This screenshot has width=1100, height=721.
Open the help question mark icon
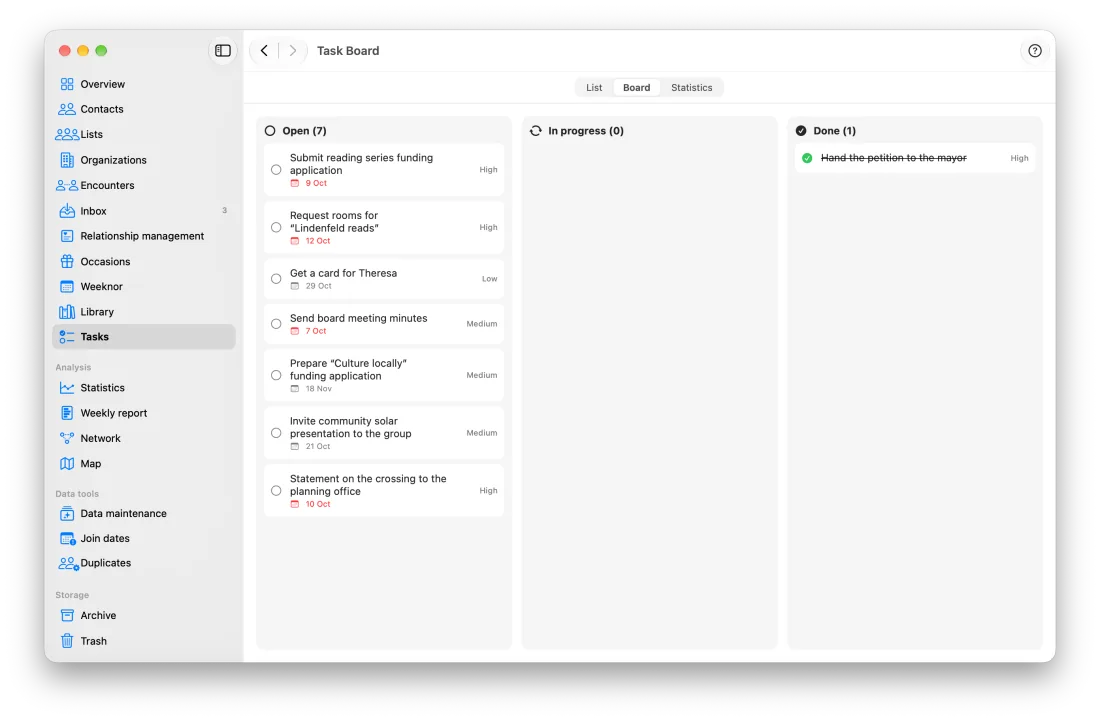pyautogui.click(x=1034, y=50)
